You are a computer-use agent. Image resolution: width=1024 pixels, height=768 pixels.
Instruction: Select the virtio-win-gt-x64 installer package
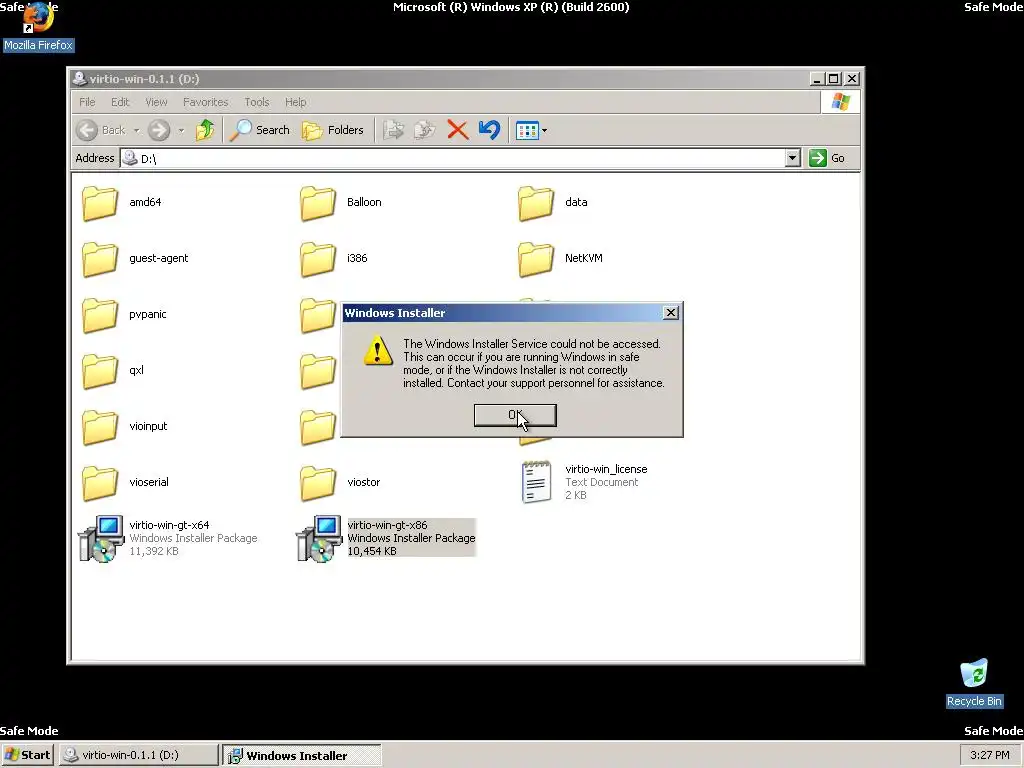(x=168, y=538)
